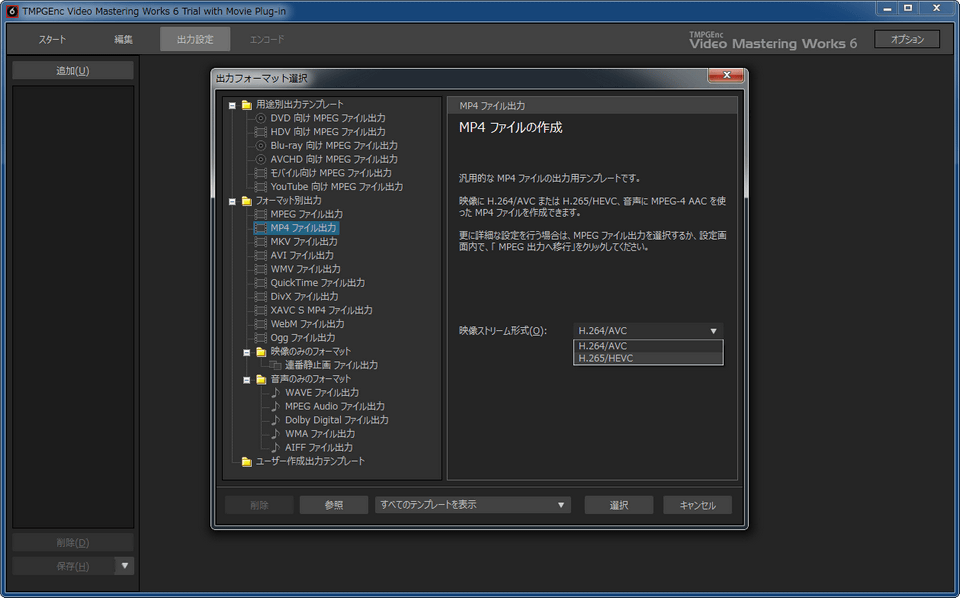Viewport: 960px width, 598px height.
Task: Select the AIFF ファイル出力 tree row
Action: [x=318, y=447]
